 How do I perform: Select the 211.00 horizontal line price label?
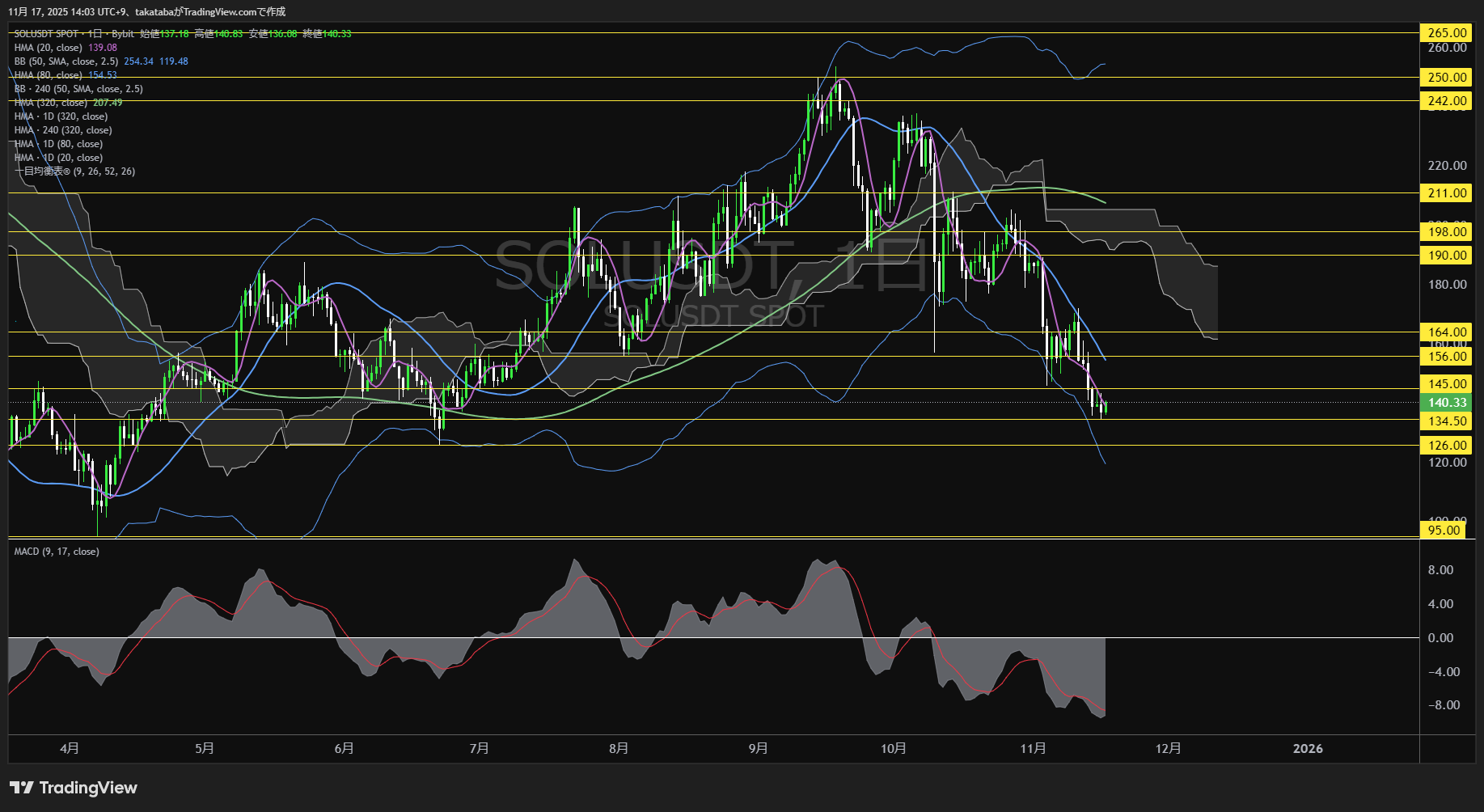click(1447, 193)
